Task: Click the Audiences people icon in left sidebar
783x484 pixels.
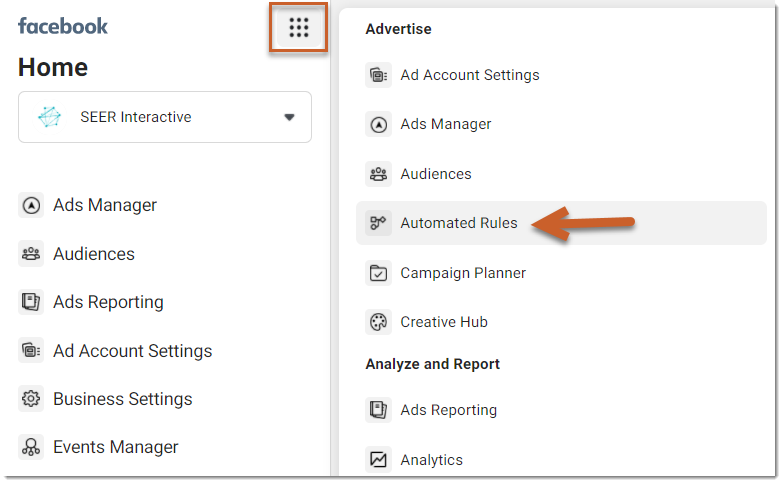Action: coord(31,254)
